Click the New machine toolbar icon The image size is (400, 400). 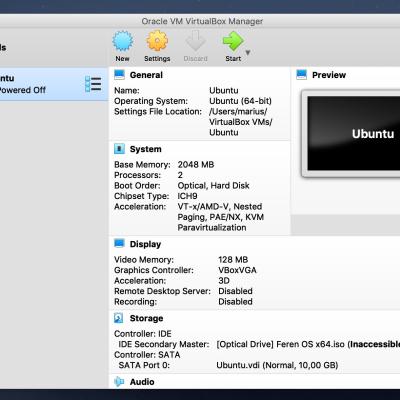point(123,41)
